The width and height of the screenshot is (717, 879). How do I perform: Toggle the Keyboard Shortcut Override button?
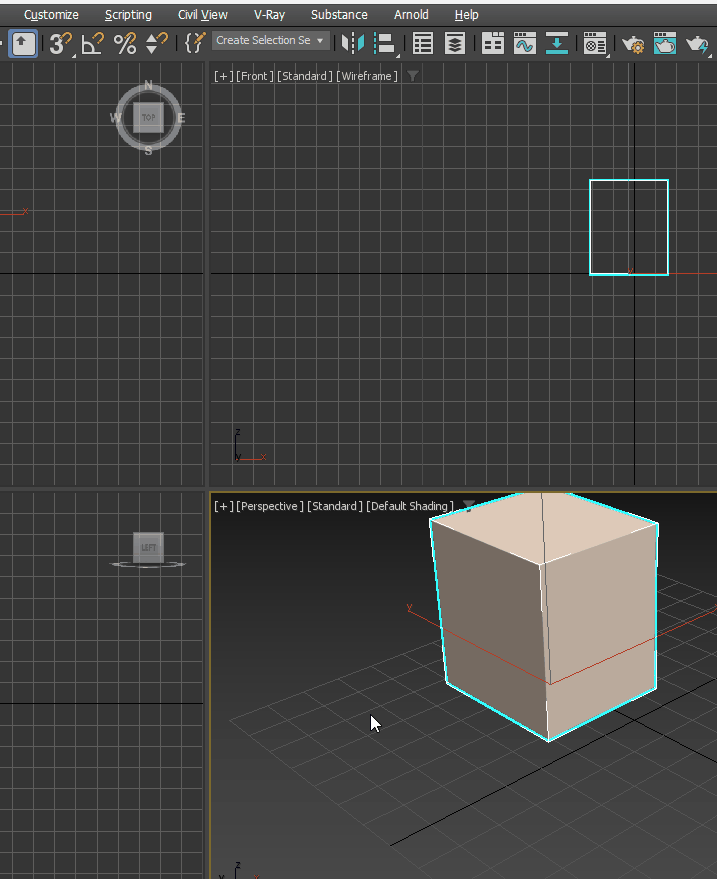click(x=23, y=44)
